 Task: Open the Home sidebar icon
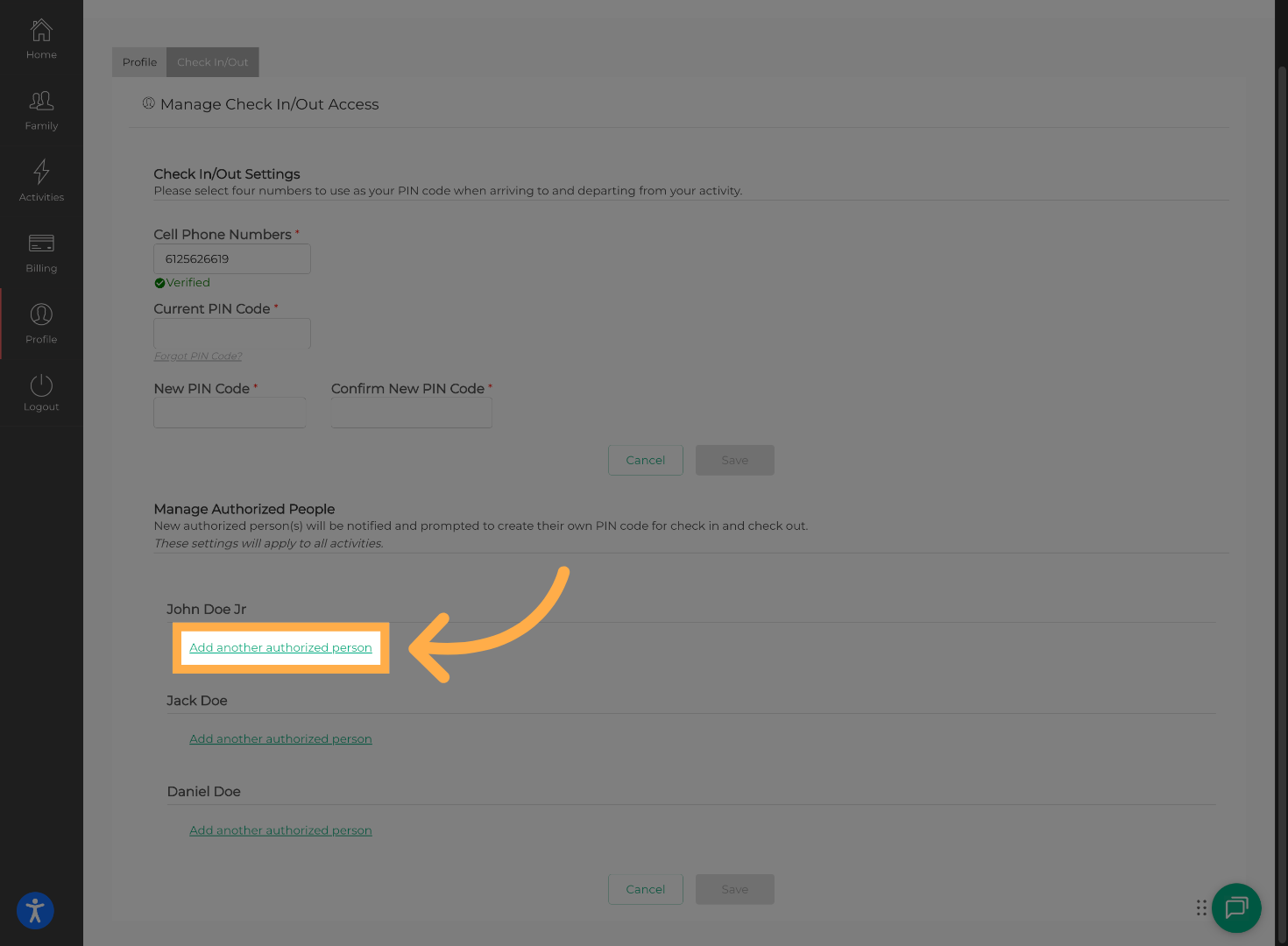(x=41, y=37)
